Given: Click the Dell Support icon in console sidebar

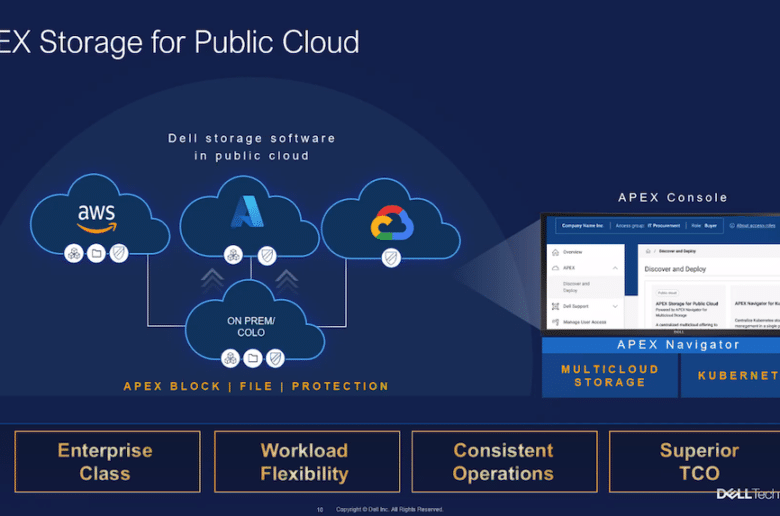Looking at the screenshot, I should pyautogui.click(x=556, y=307).
